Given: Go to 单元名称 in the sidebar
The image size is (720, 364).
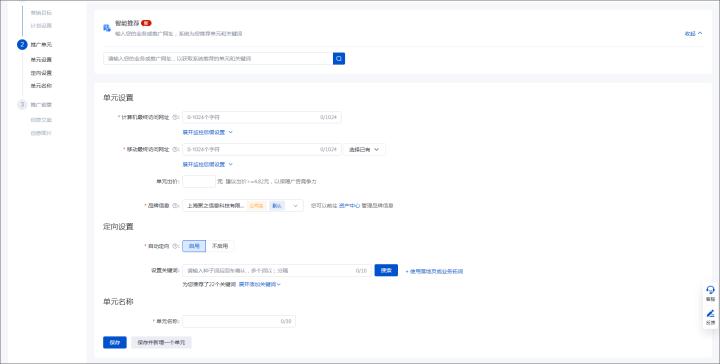Looking at the screenshot, I should 41,86.
